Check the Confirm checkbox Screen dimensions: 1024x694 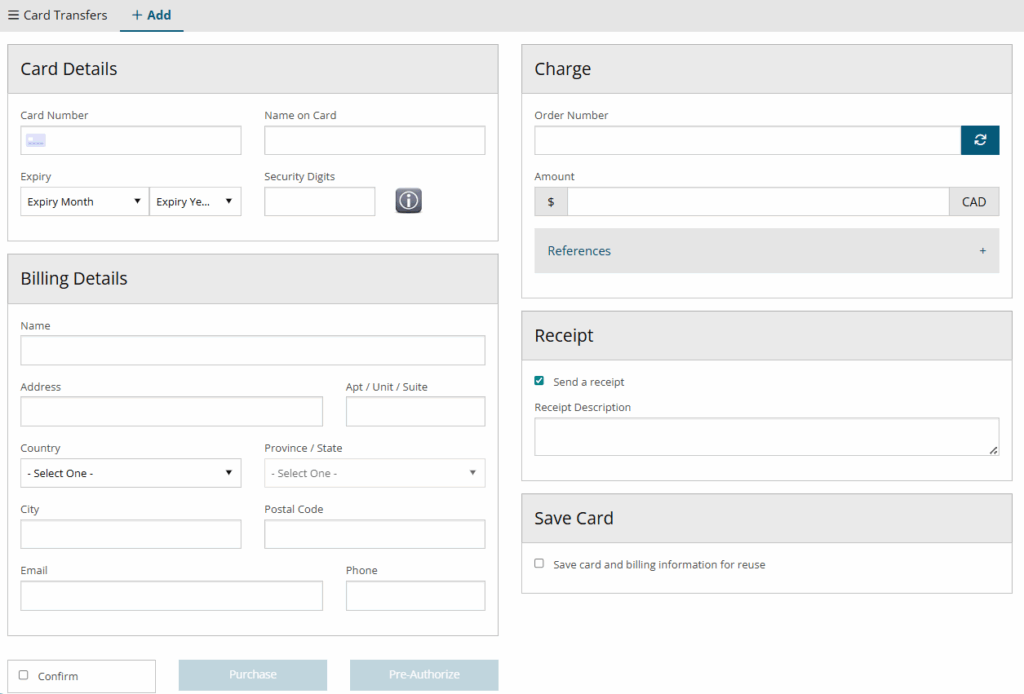point(24,675)
